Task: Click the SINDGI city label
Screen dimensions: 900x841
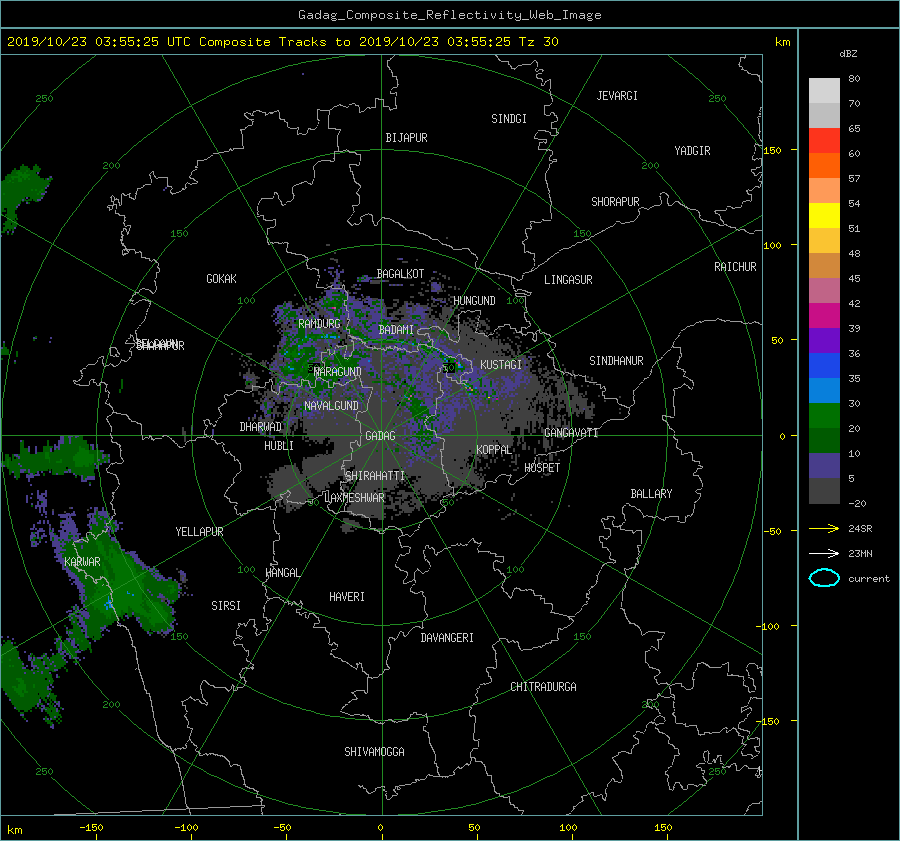Action: point(509,119)
